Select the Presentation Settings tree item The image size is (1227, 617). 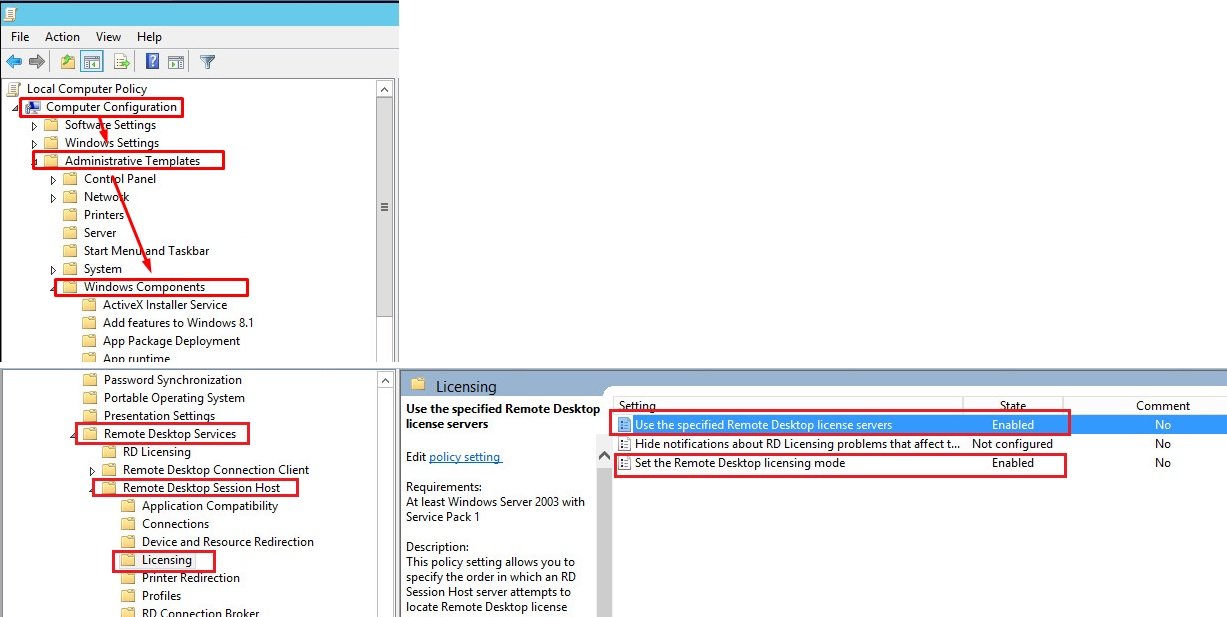[159, 416]
